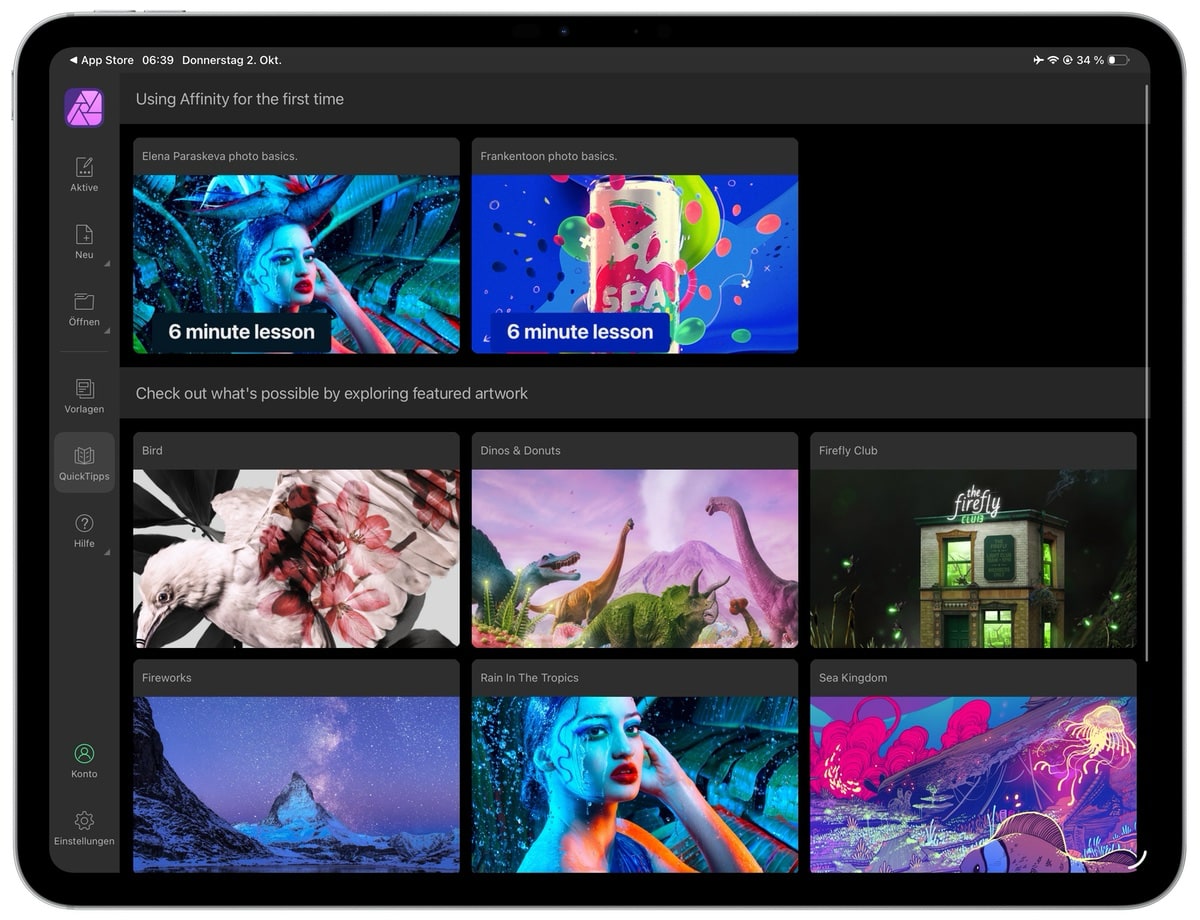
Task: Open the Aktive documents icon
Action: click(x=84, y=167)
